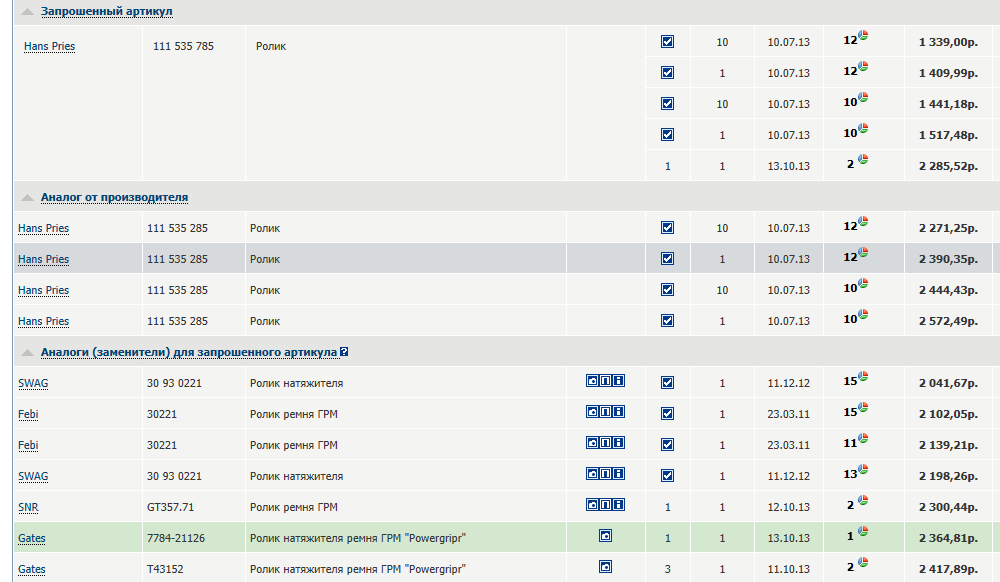
Task: Toggle checkbox in Febi 2 139,21р. row
Action: click(x=667, y=444)
